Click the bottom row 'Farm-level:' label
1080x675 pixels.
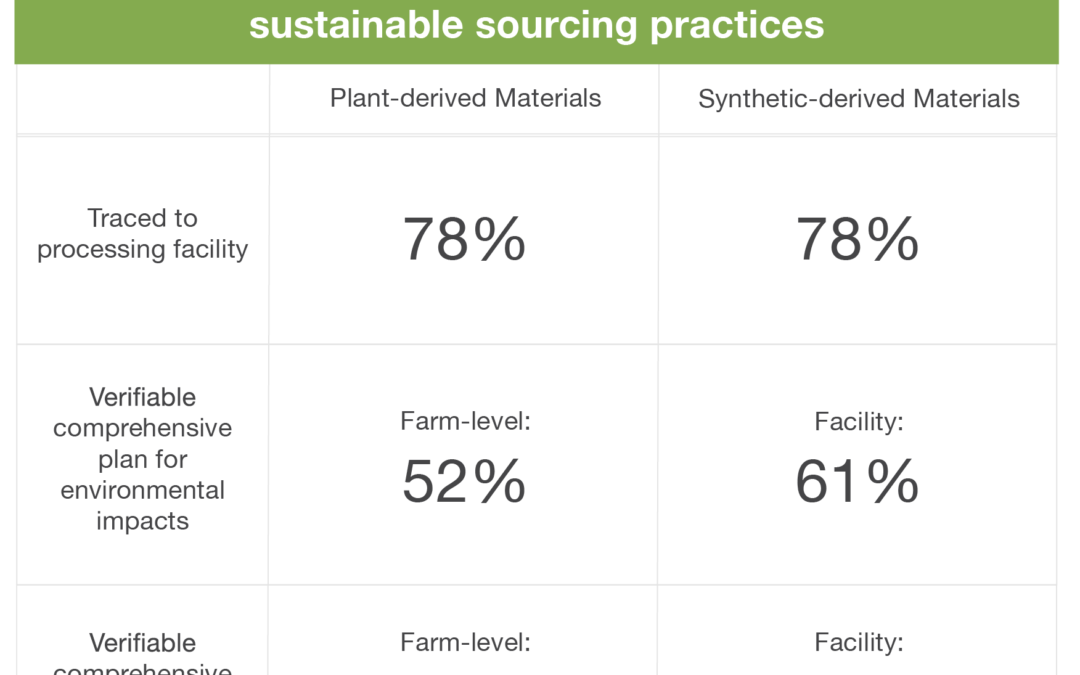pyautogui.click(x=465, y=642)
